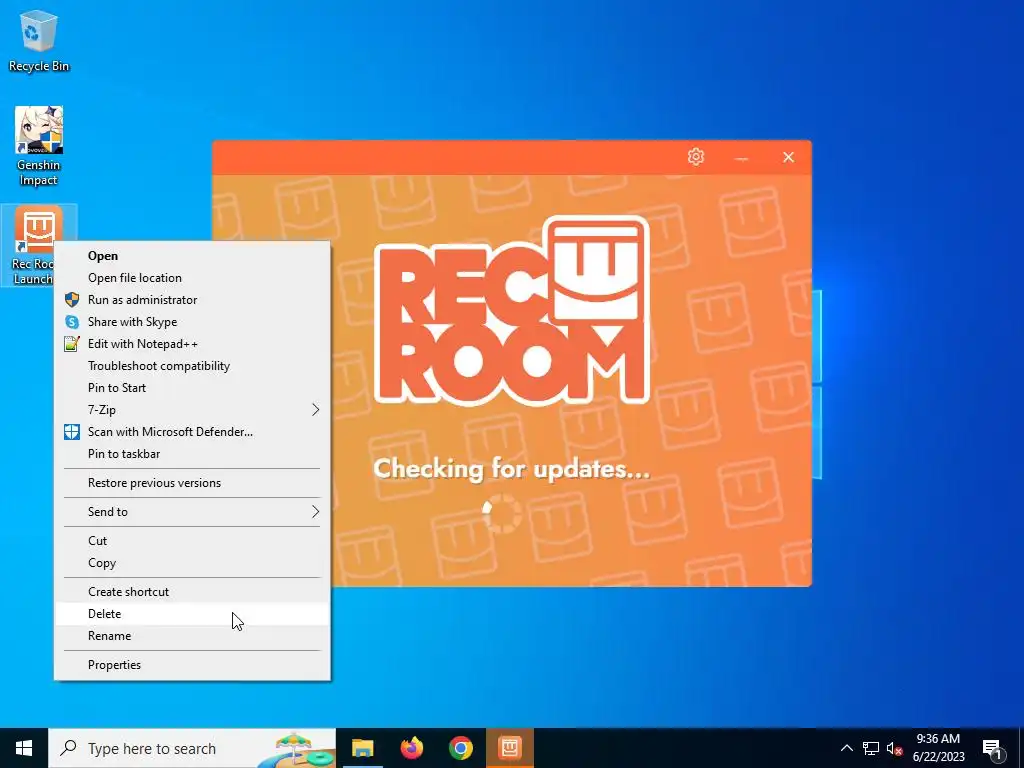Choose Restore previous versions

tap(192, 483)
